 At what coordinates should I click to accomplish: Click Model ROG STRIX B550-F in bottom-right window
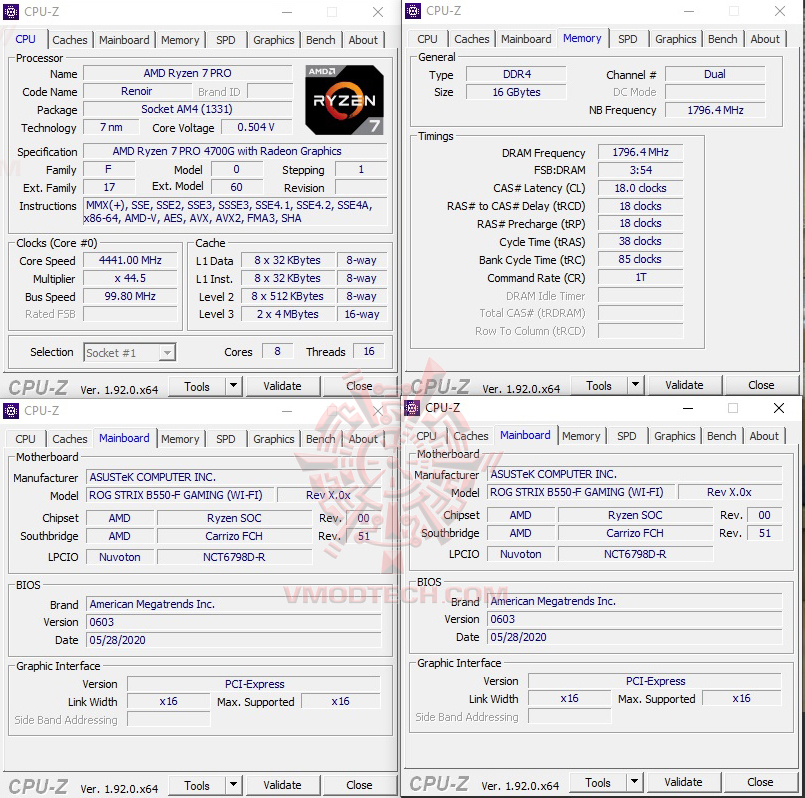581,492
